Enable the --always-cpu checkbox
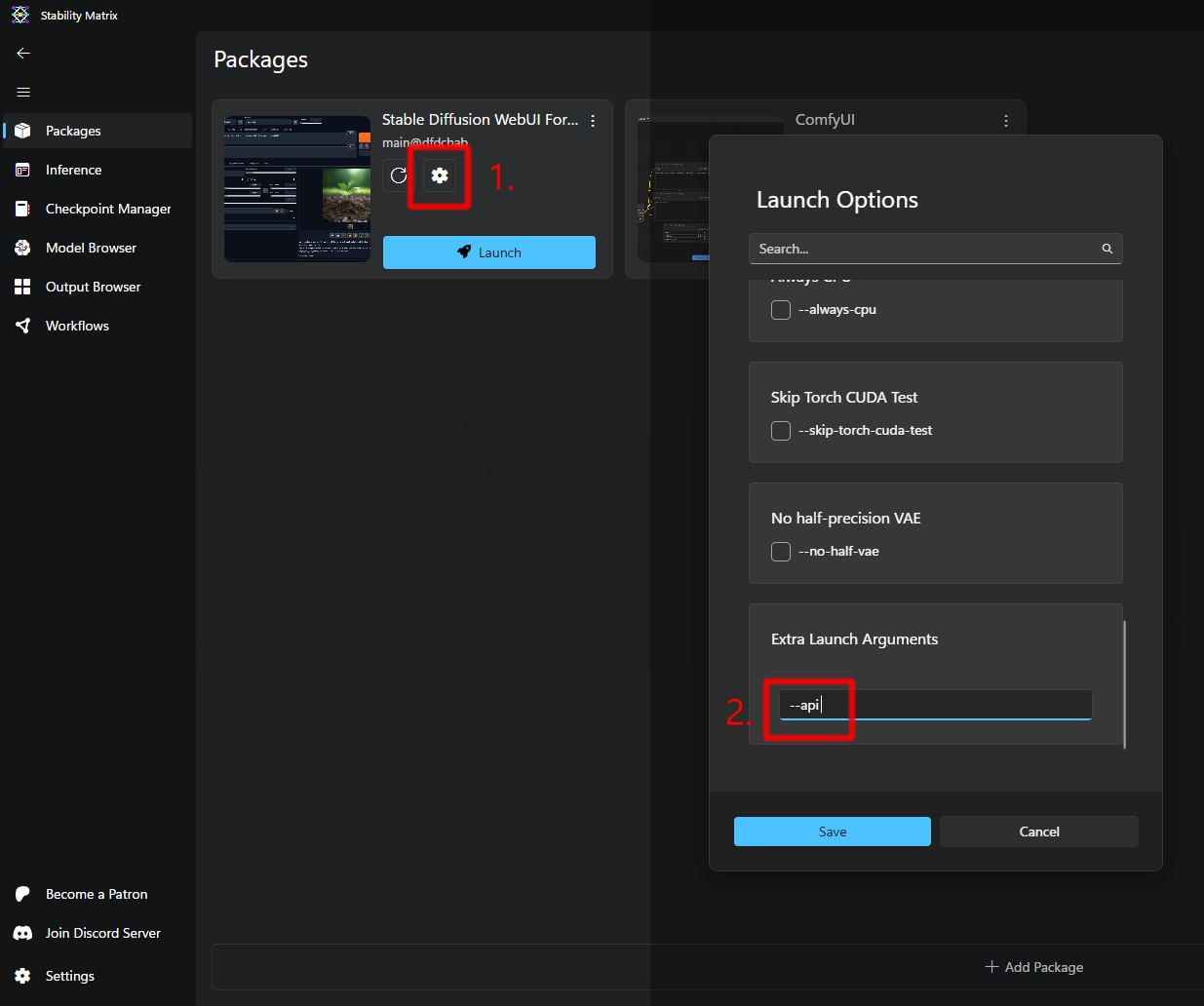The height and width of the screenshot is (1006, 1204). [x=781, y=310]
